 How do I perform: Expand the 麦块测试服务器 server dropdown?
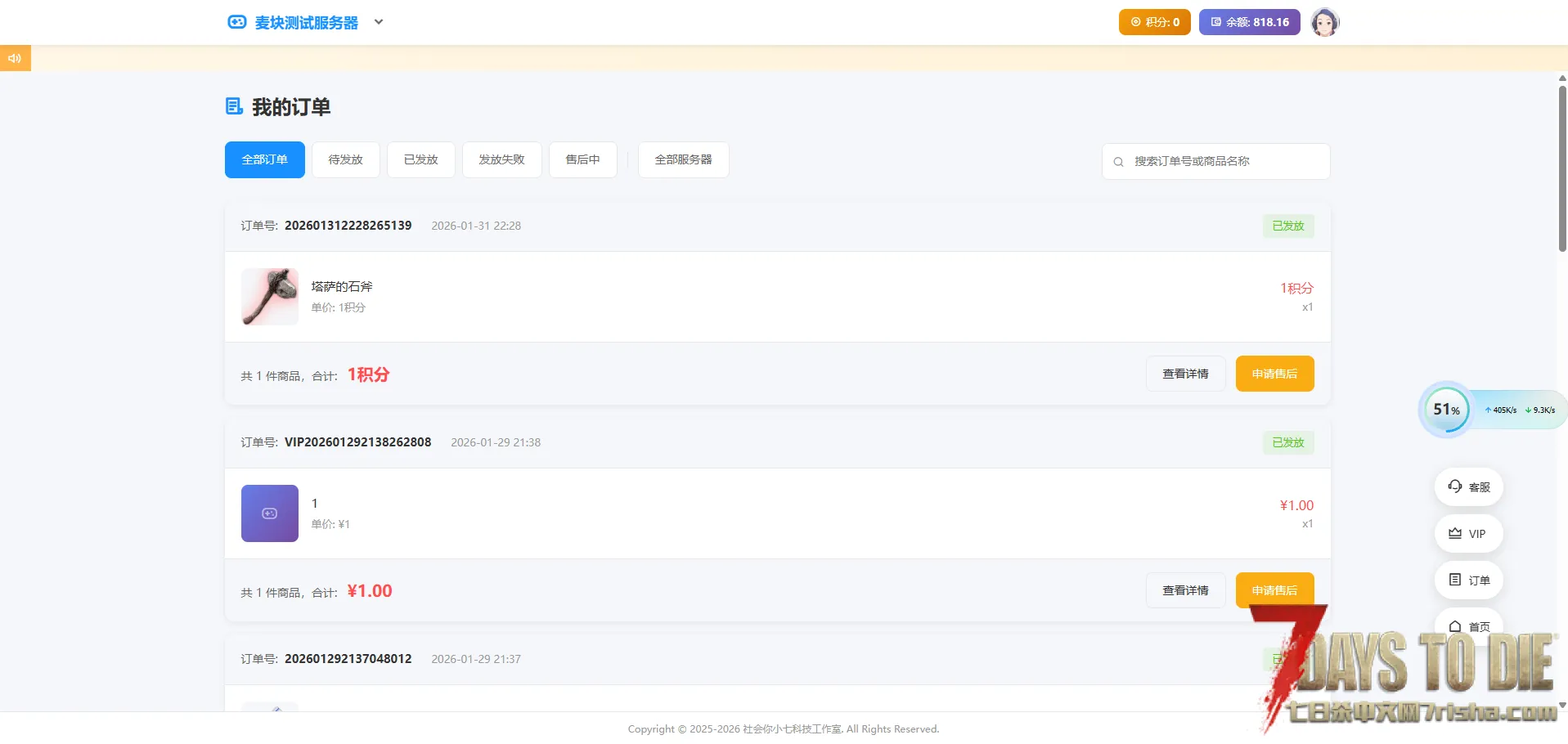coord(379,22)
